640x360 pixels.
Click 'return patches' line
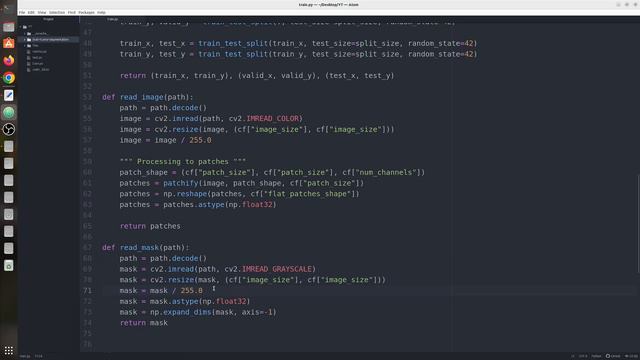[150, 226]
